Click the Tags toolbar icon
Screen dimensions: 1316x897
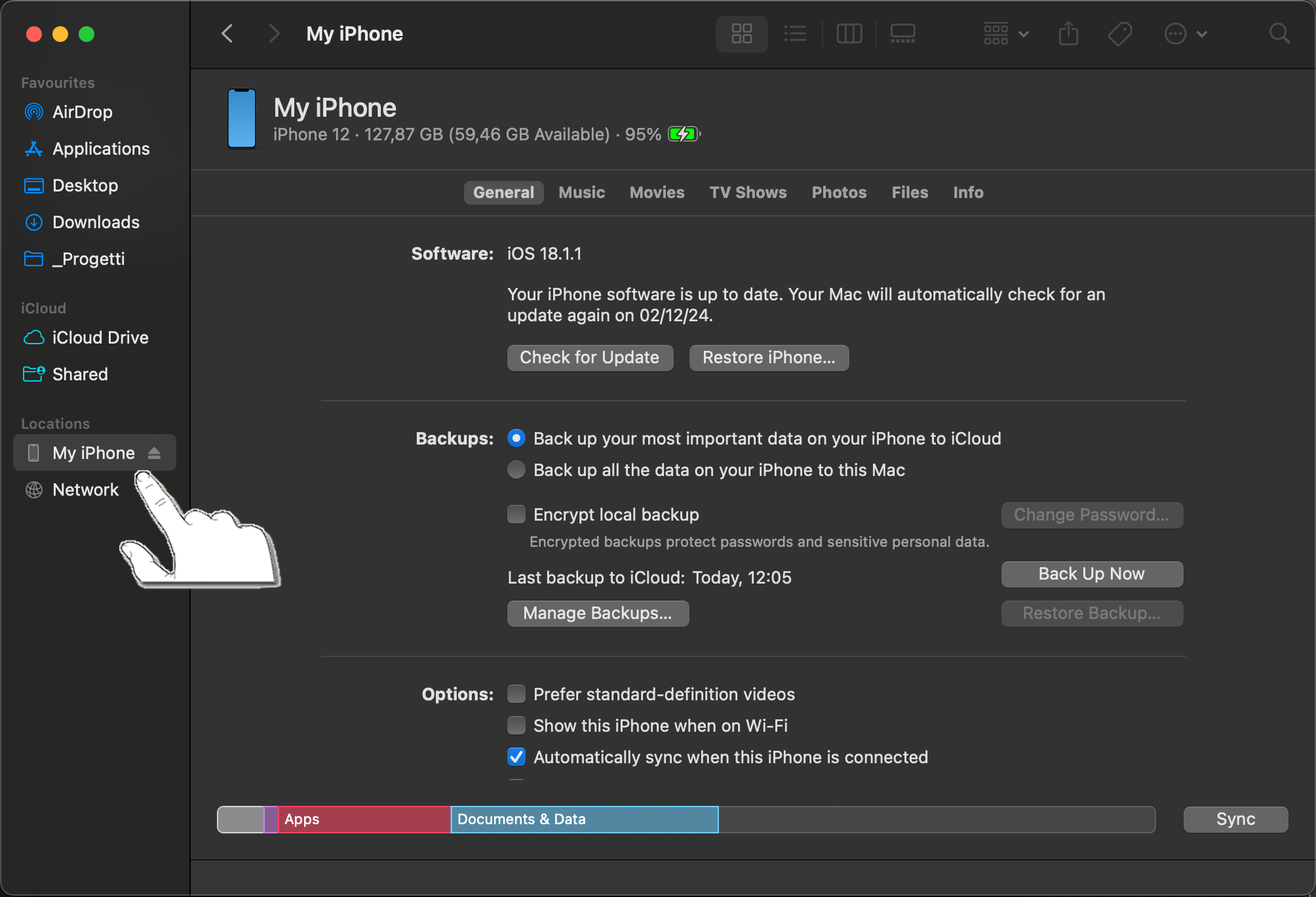(1120, 33)
